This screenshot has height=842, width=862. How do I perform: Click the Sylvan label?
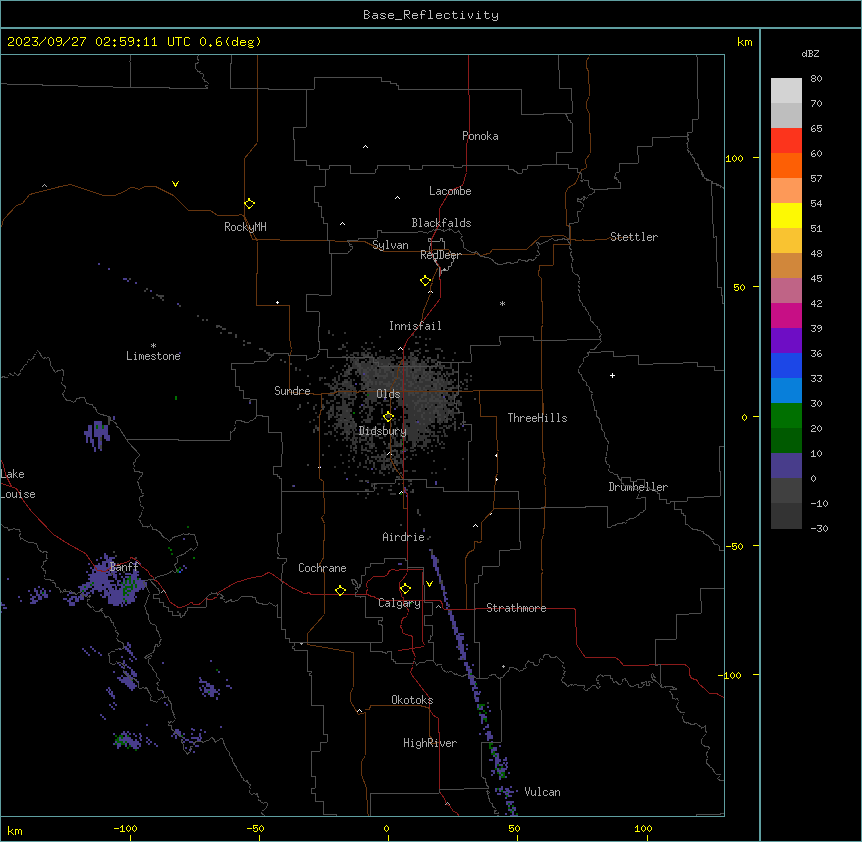point(390,245)
